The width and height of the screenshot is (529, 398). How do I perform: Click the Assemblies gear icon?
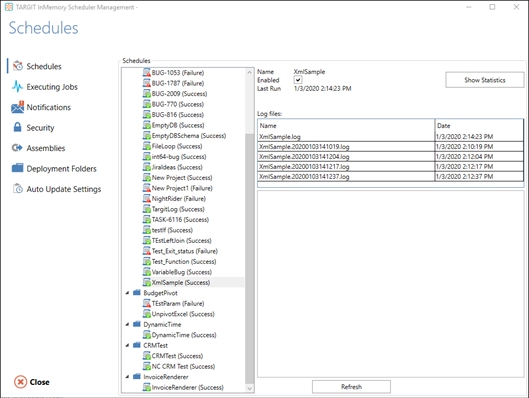(17, 148)
